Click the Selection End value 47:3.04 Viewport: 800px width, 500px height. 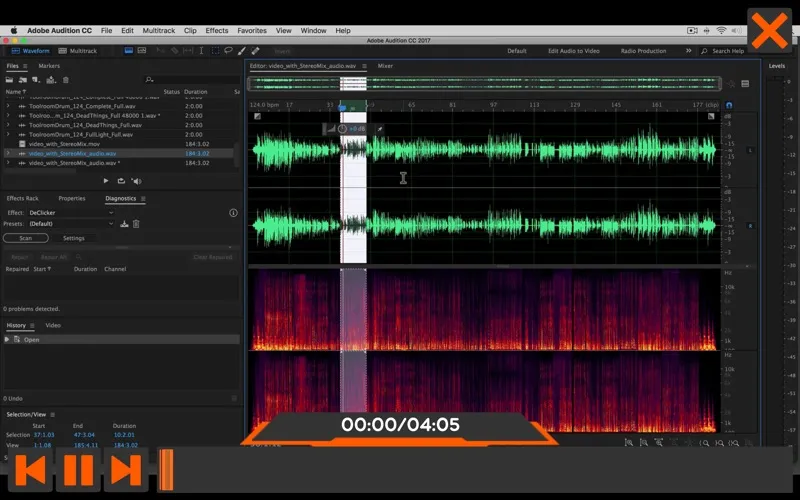[85, 435]
